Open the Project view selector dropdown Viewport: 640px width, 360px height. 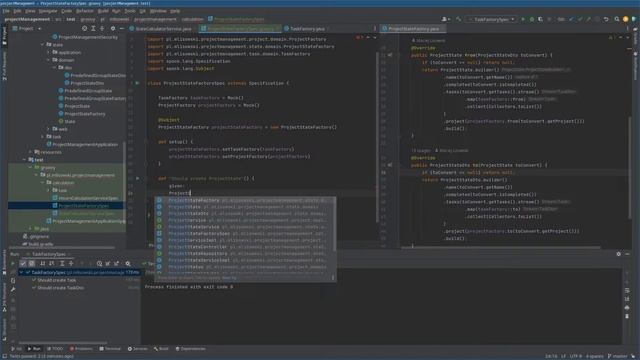(27, 29)
